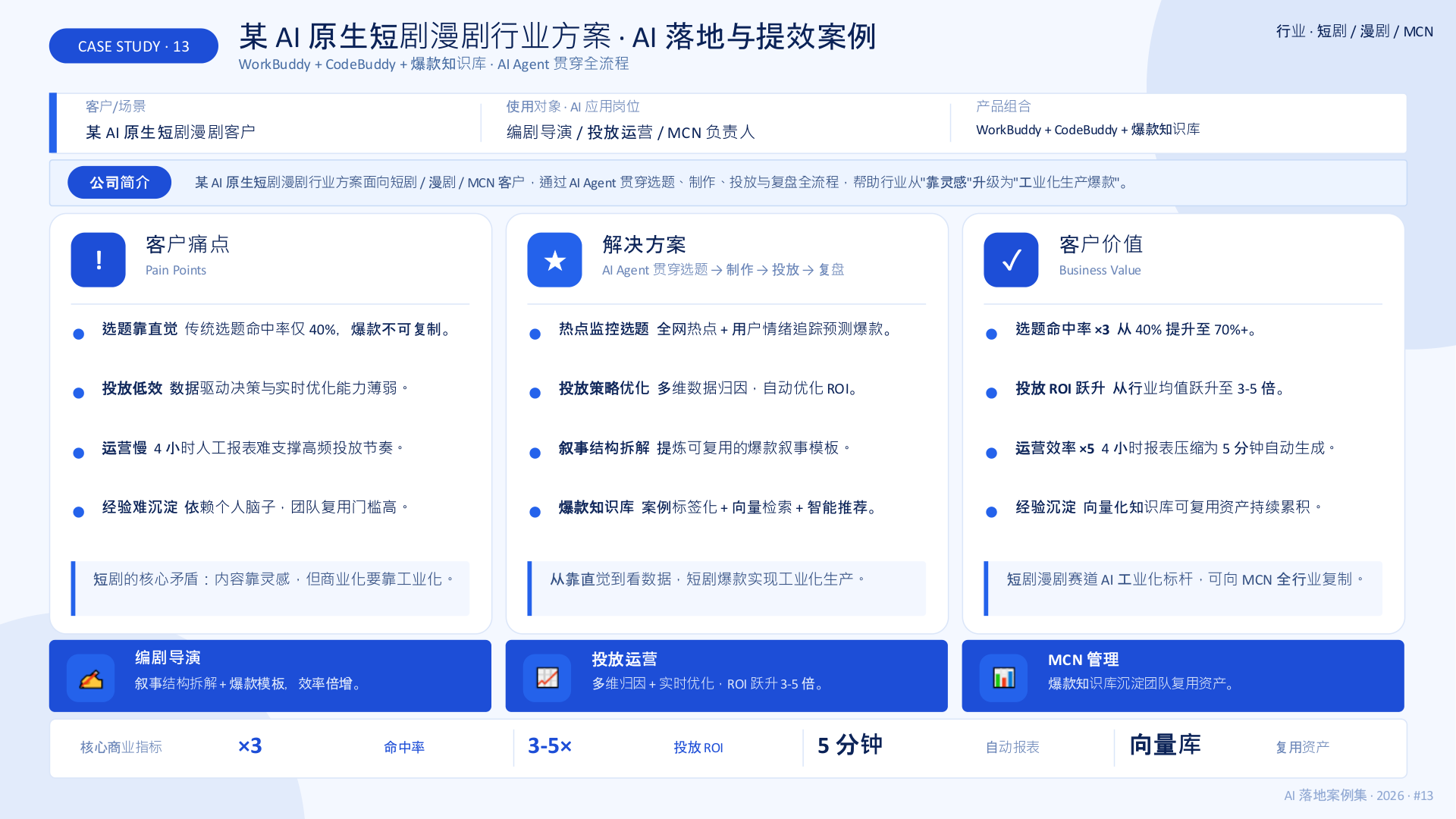Click the heading 解决方案
Image resolution: width=1456 pixels, height=819 pixels.
644,244
